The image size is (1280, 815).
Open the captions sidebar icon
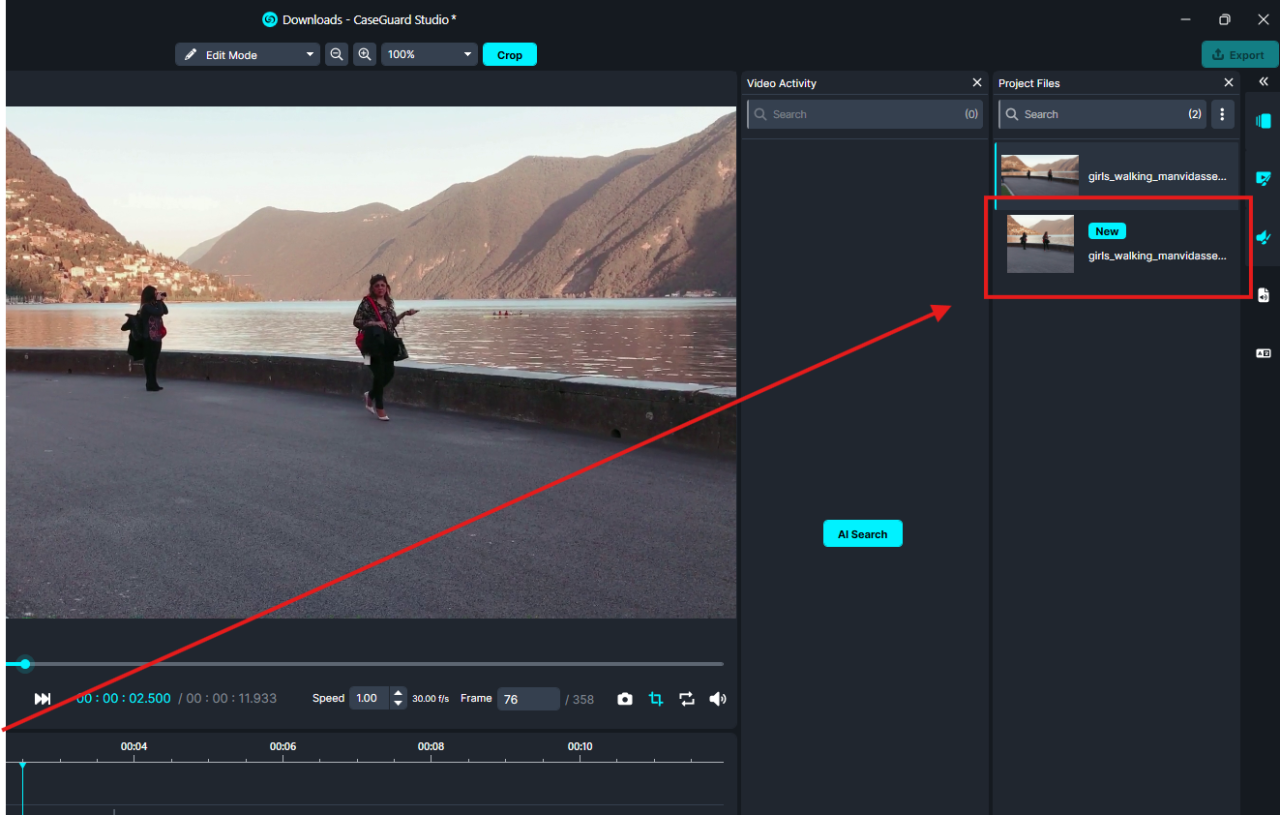(x=1263, y=353)
